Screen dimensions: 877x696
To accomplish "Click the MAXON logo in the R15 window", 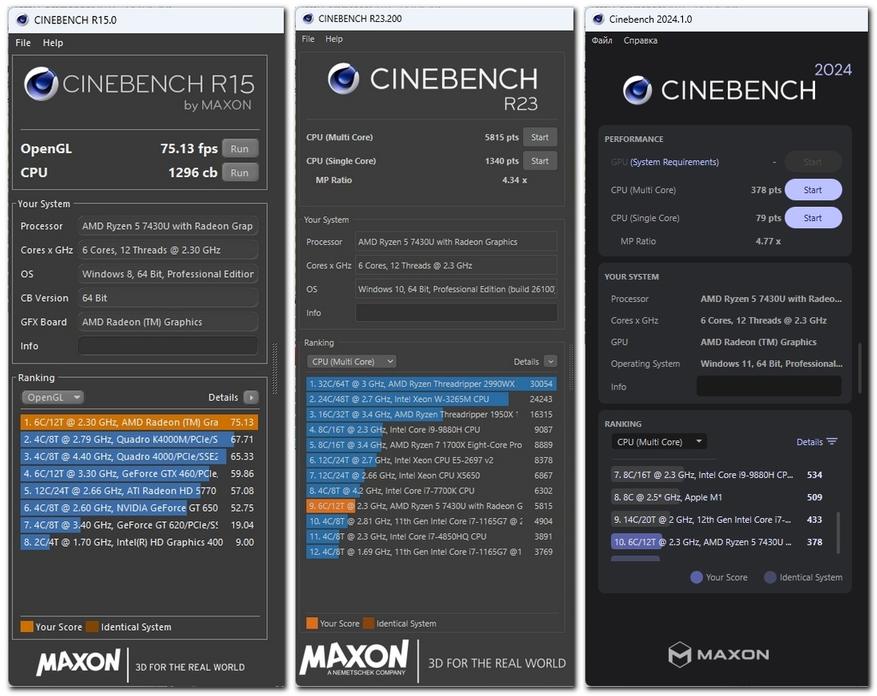I will [x=78, y=662].
